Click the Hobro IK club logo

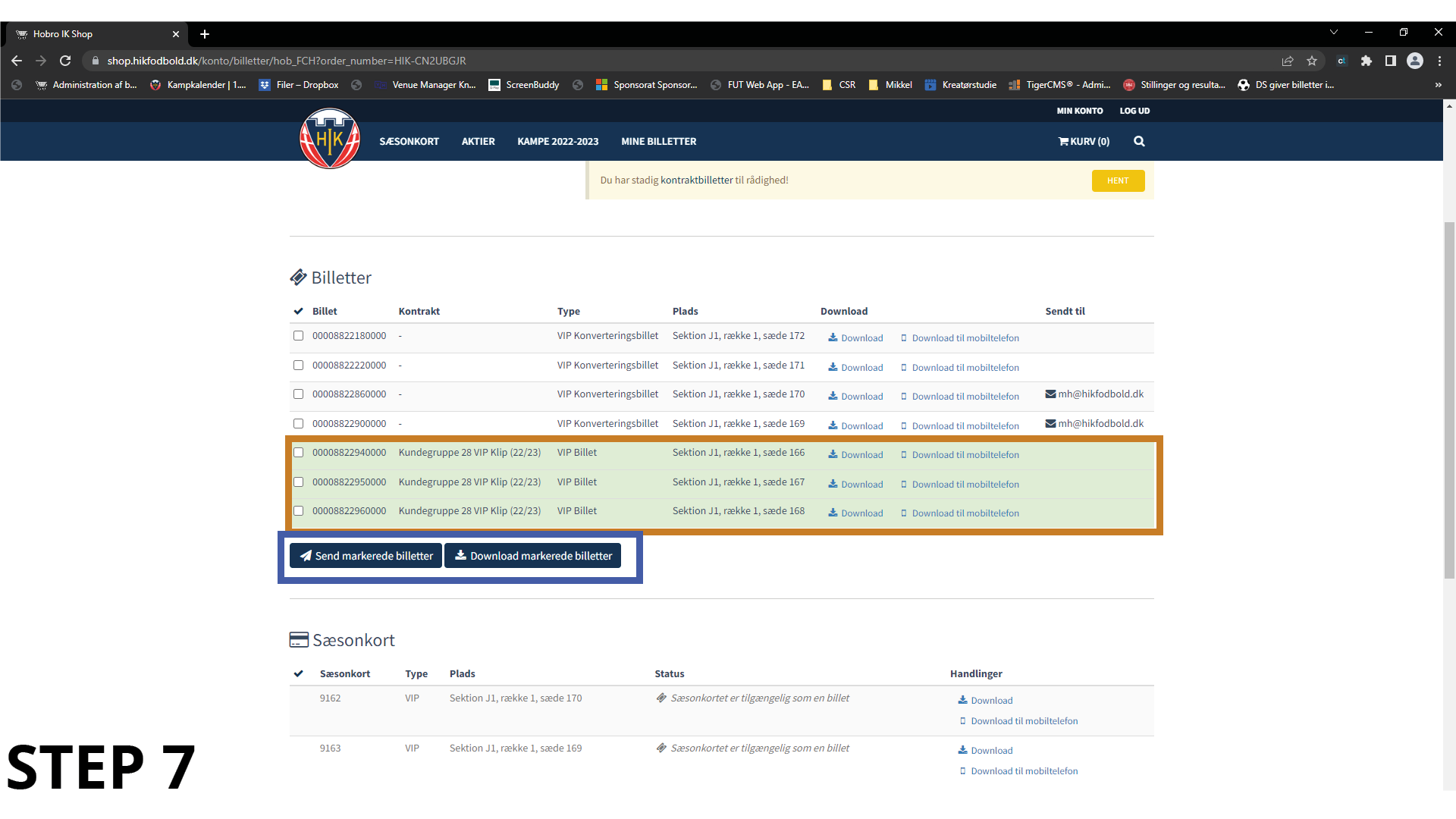[x=329, y=138]
